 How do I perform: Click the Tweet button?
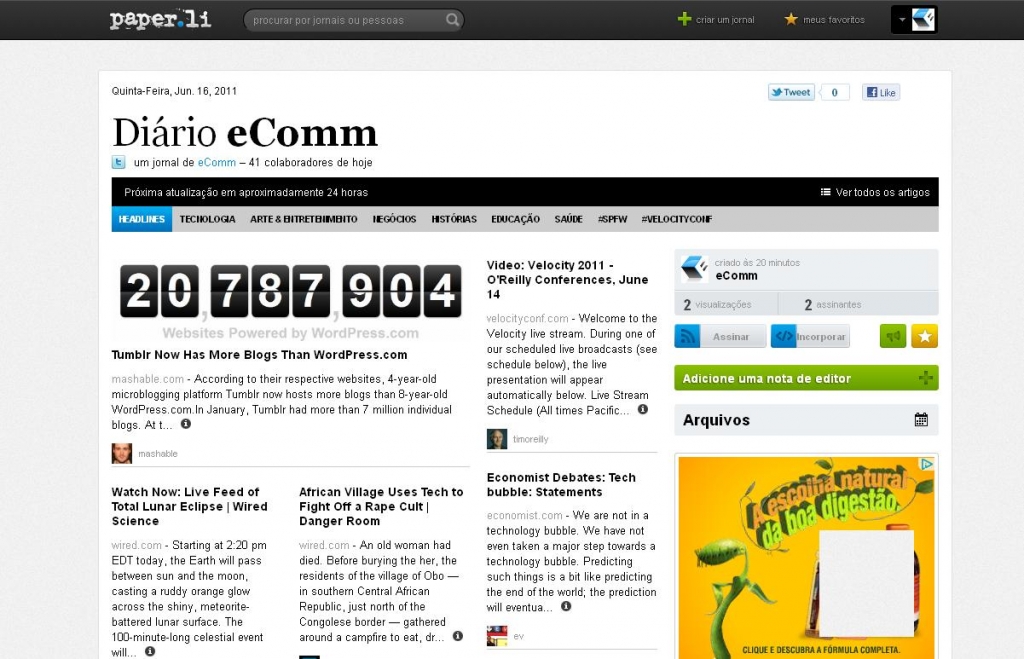coord(791,92)
